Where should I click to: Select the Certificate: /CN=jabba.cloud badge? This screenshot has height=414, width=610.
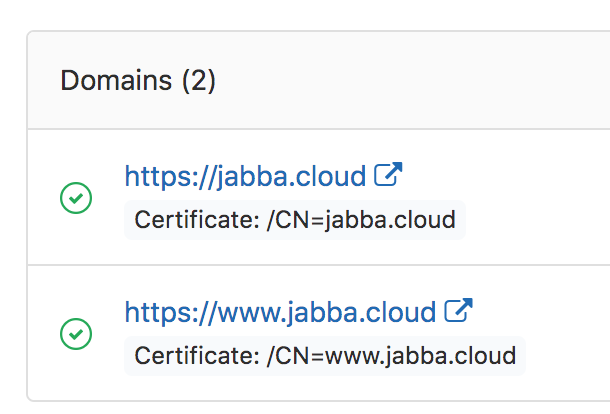pos(294,219)
